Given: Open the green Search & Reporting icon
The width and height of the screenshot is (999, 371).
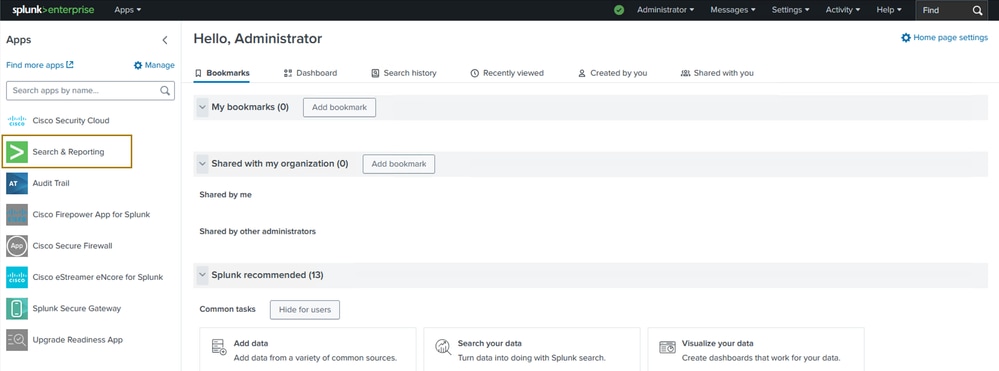Looking at the screenshot, I should pos(17,152).
